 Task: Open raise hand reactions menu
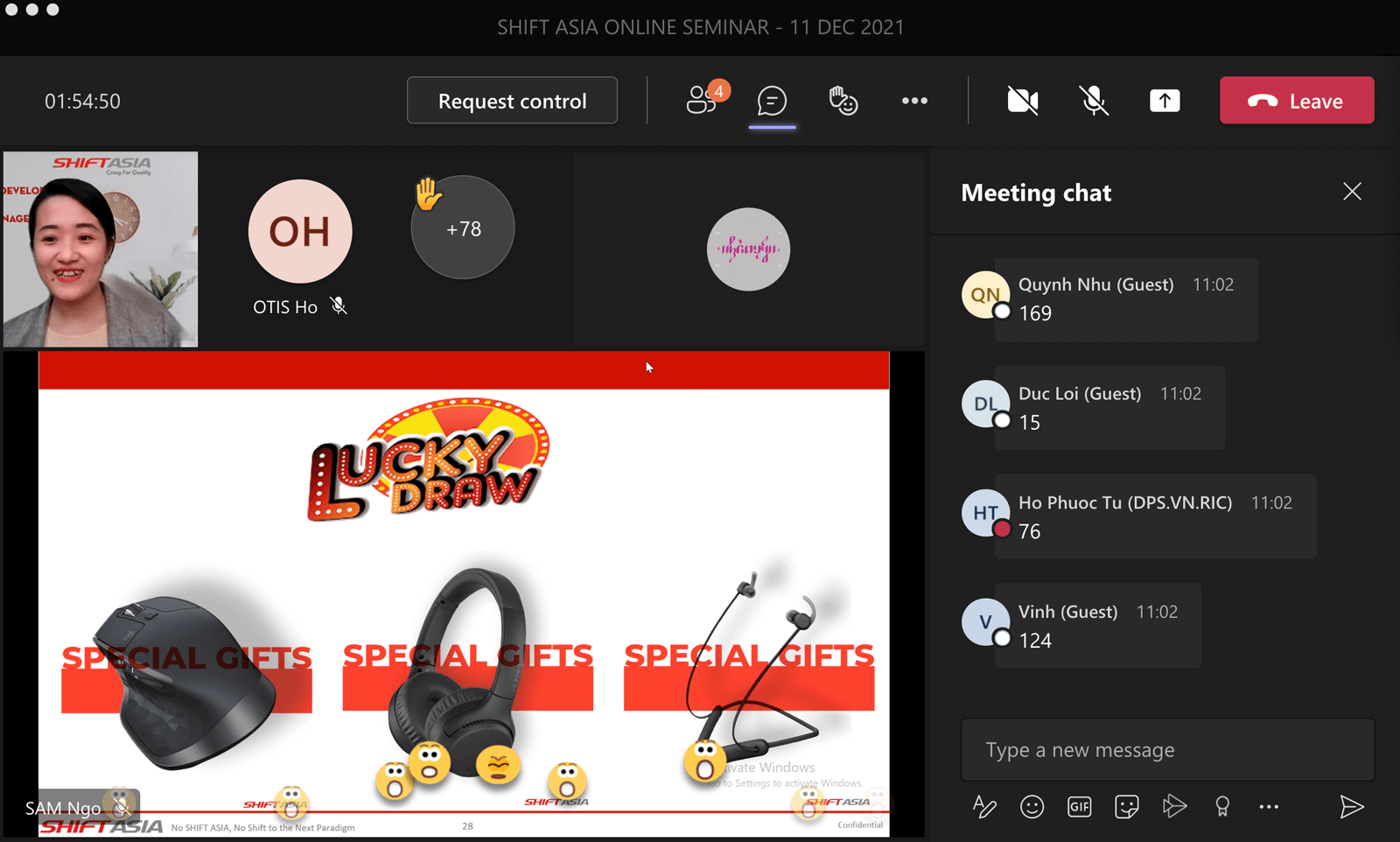pos(843,101)
